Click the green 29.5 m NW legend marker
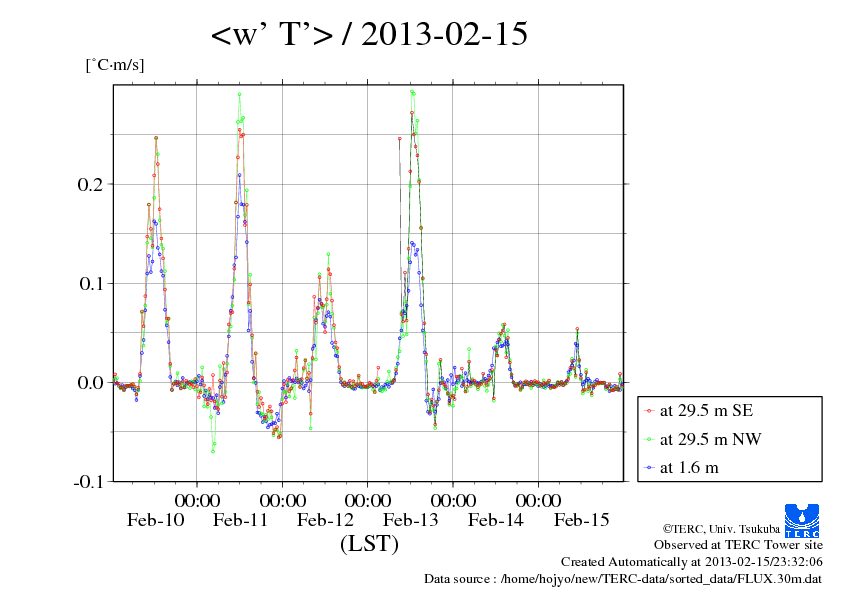 click(650, 439)
